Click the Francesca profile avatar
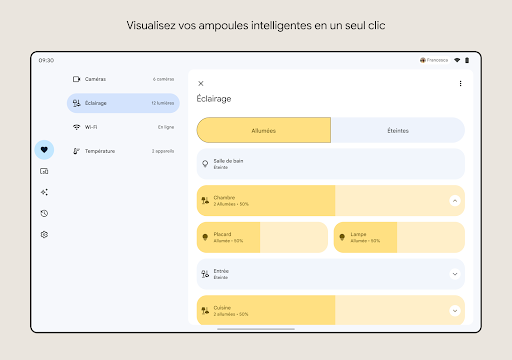The image size is (512, 360). 423,60
